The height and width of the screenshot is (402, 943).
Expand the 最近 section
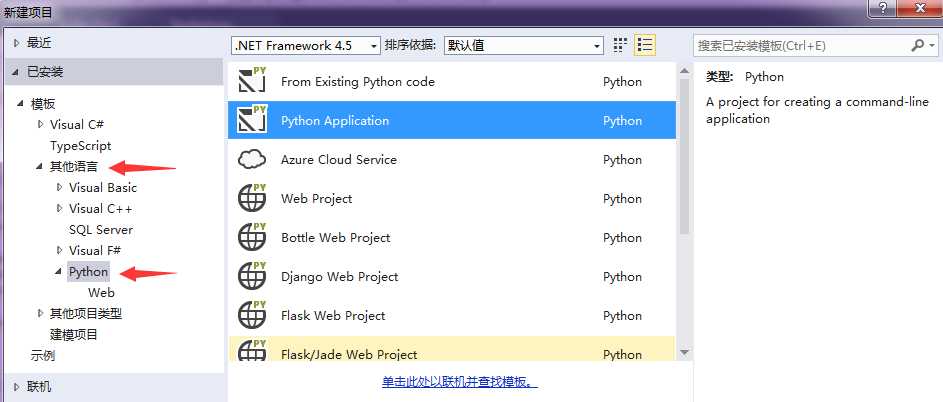17,43
